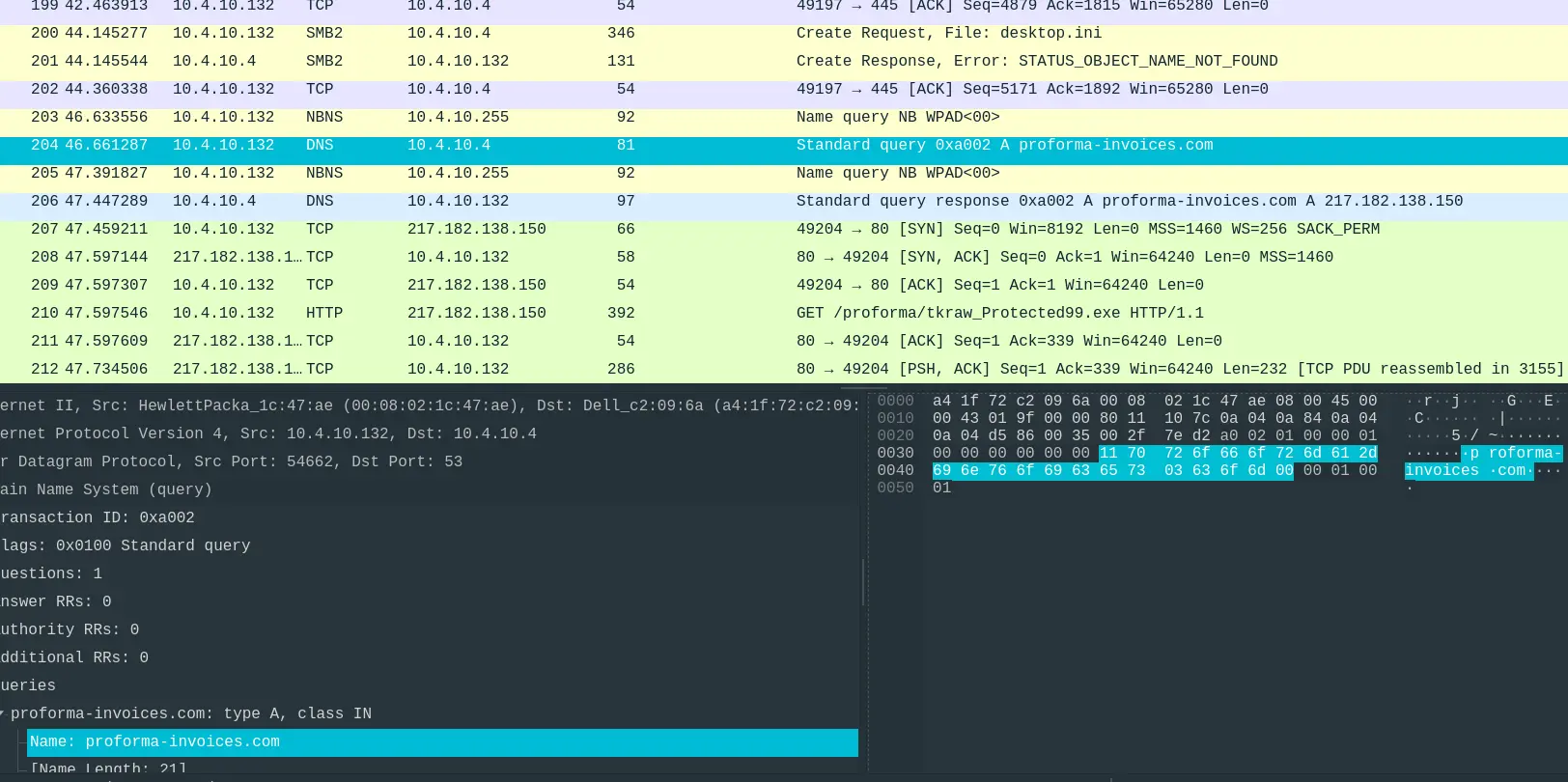Click the Flags: 0x0100 Standard query line
The height and width of the screenshot is (782, 1568).
[126, 545]
